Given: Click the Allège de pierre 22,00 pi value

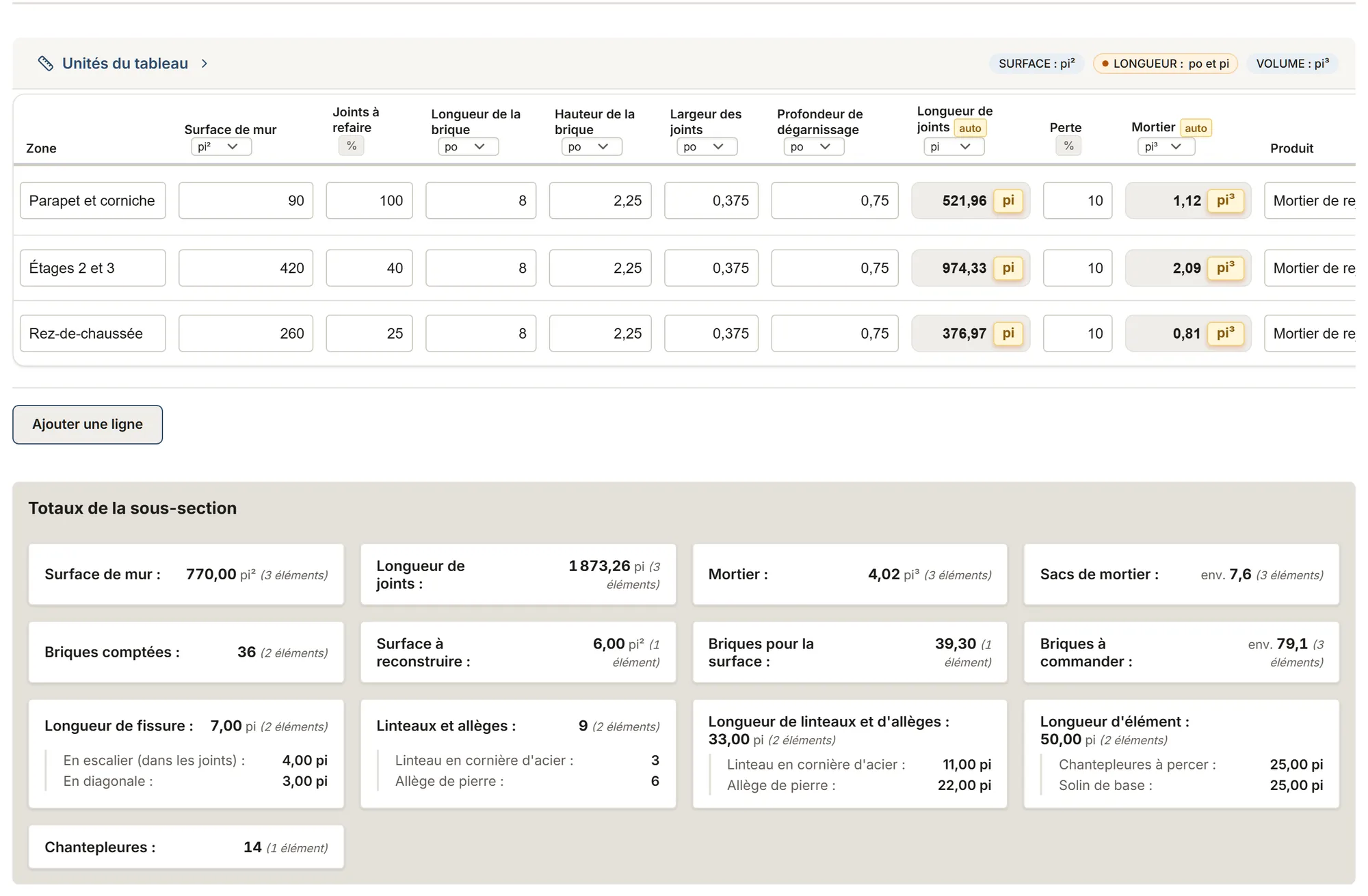Looking at the screenshot, I should (x=964, y=785).
